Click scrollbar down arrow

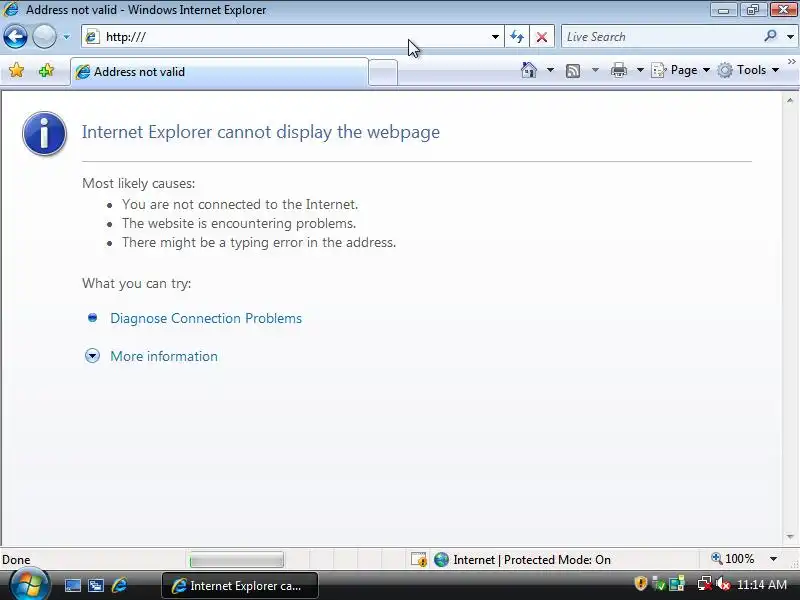click(x=790, y=537)
